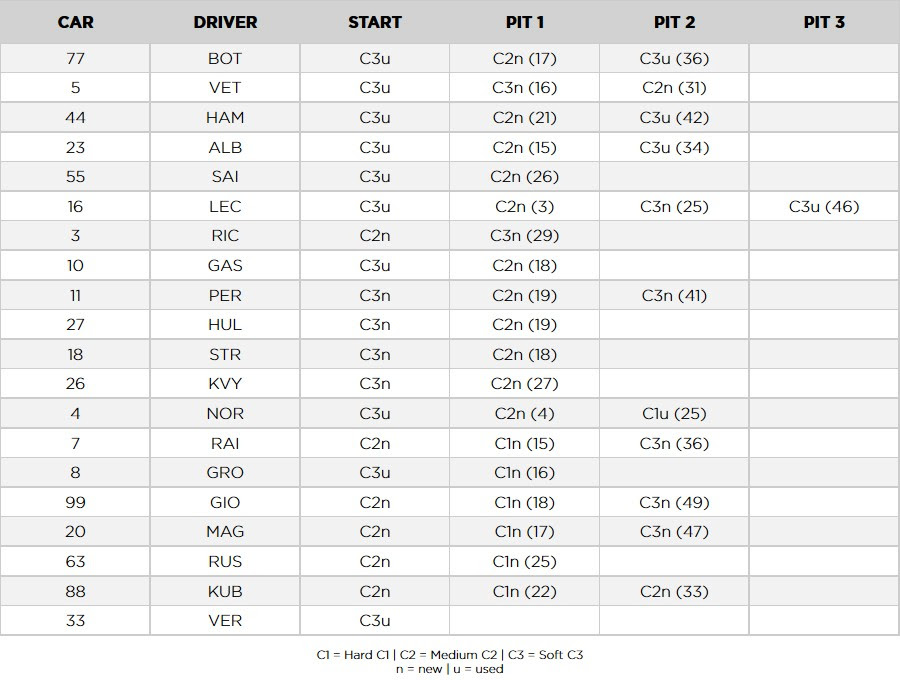Viewport: 900px width, 680px height.
Task: Select VET's pit 1 cell C3n (16)
Action: click(525, 88)
